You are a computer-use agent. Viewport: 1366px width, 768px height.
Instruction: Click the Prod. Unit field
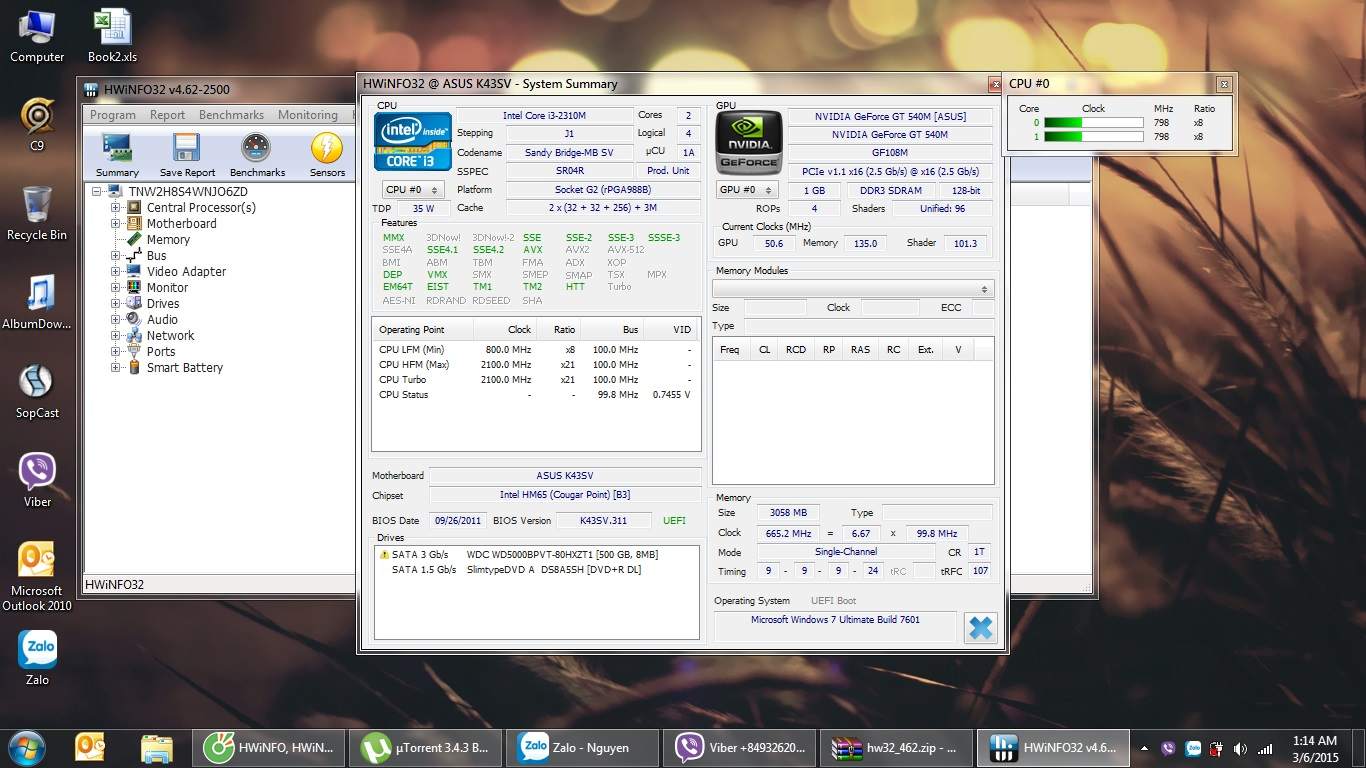pyautogui.click(x=668, y=171)
